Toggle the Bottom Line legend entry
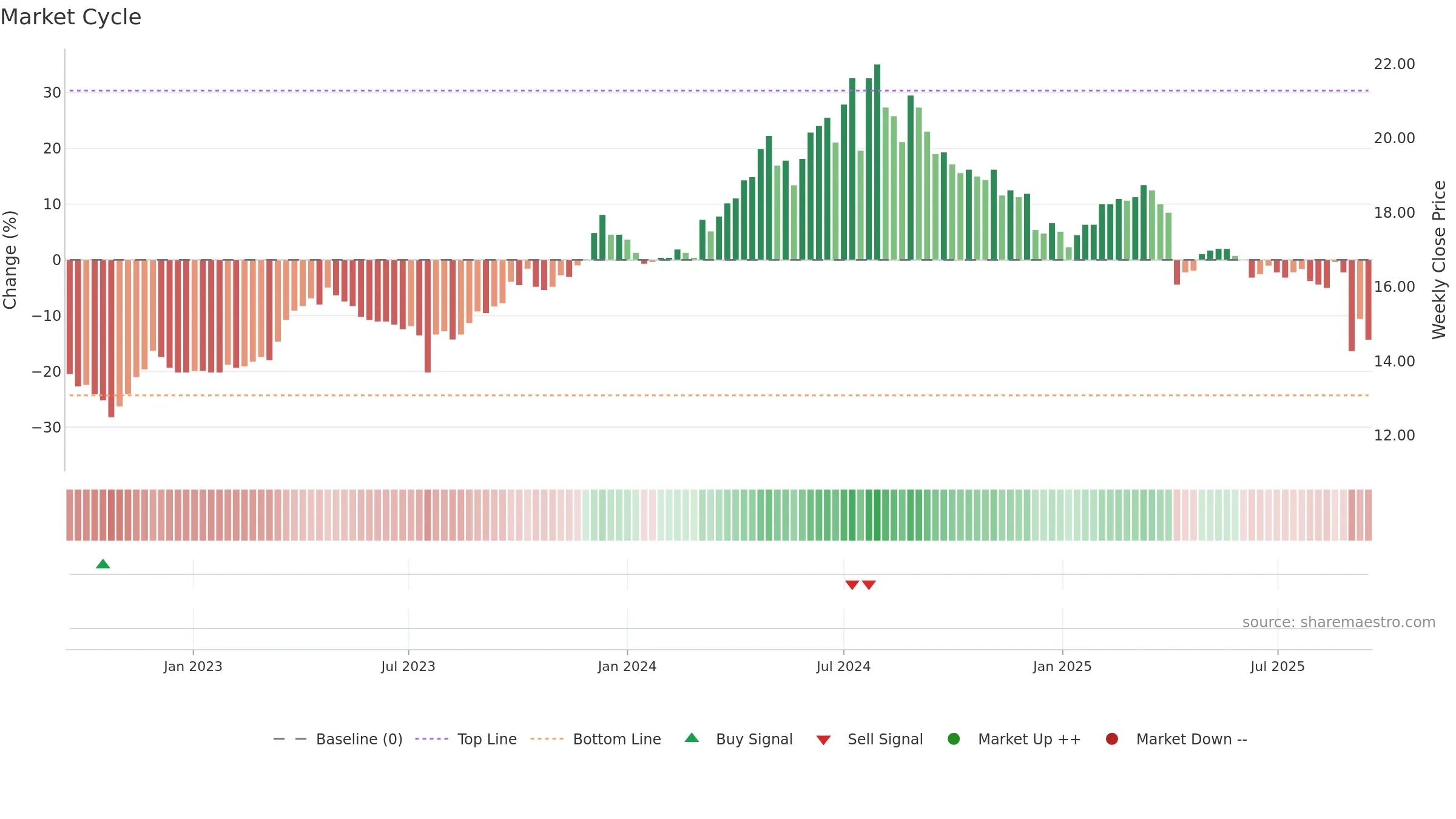 595,739
